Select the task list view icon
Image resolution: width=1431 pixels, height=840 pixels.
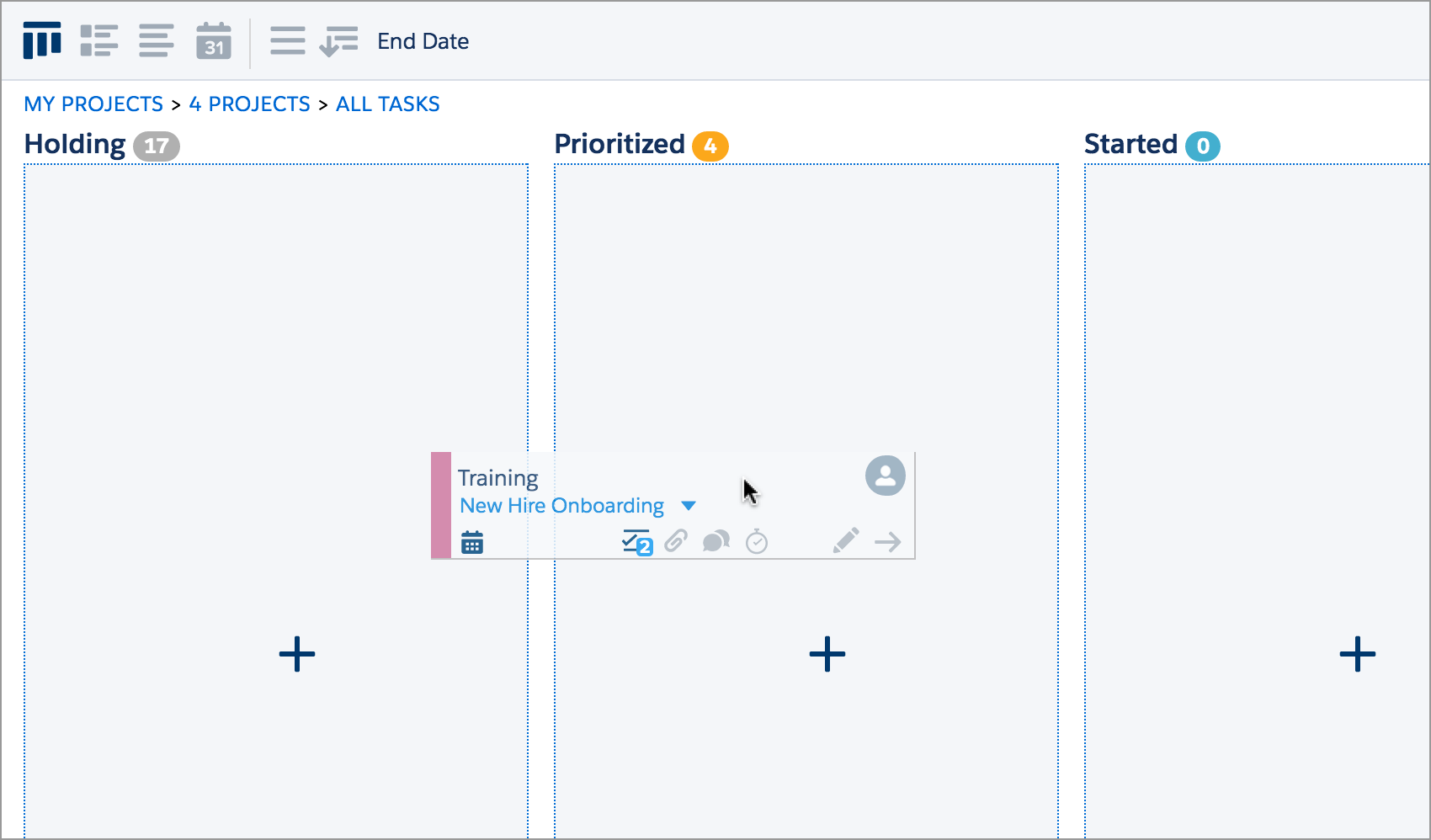click(x=99, y=40)
